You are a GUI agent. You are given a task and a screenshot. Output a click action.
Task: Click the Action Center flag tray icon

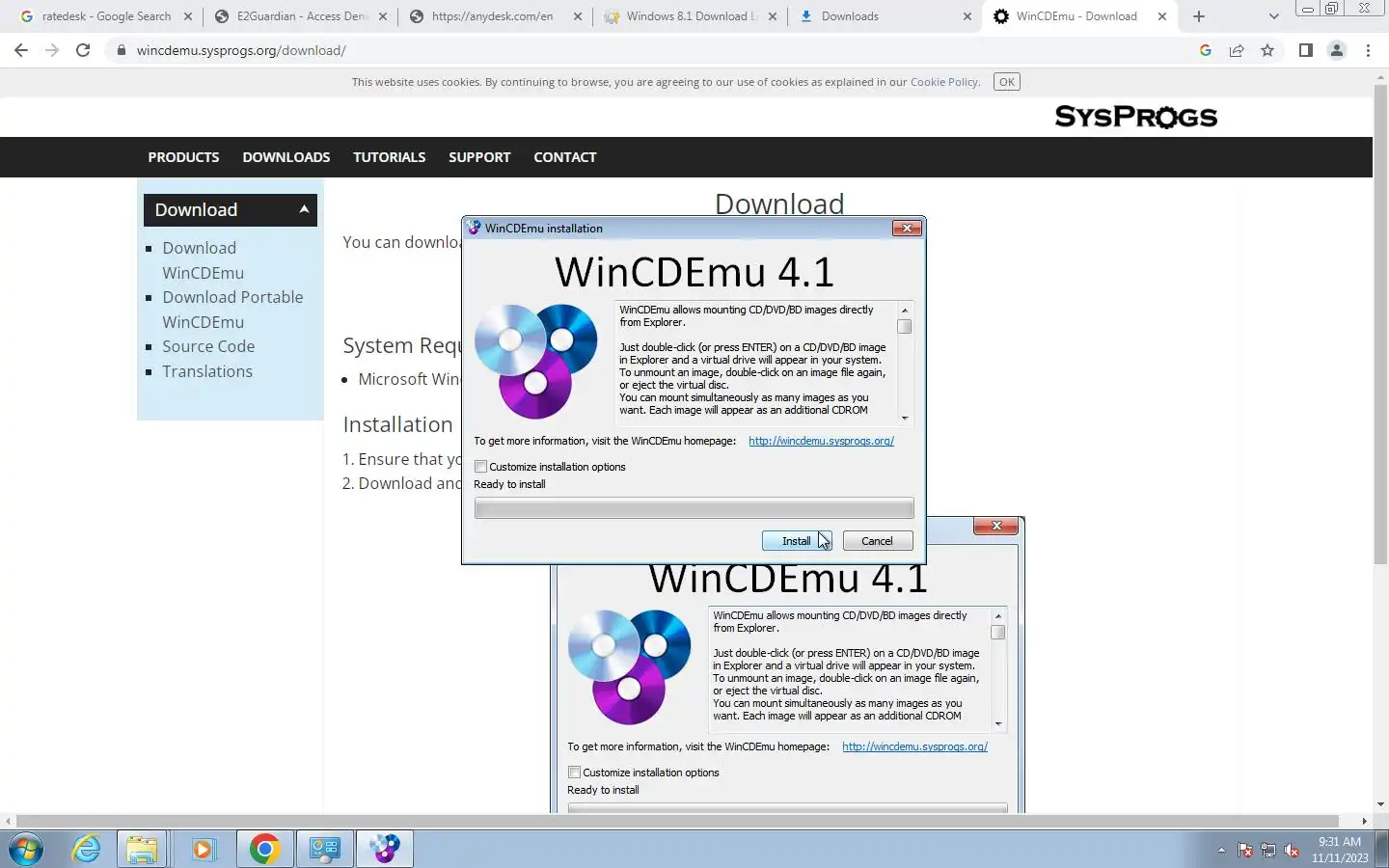pyautogui.click(x=1245, y=851)
